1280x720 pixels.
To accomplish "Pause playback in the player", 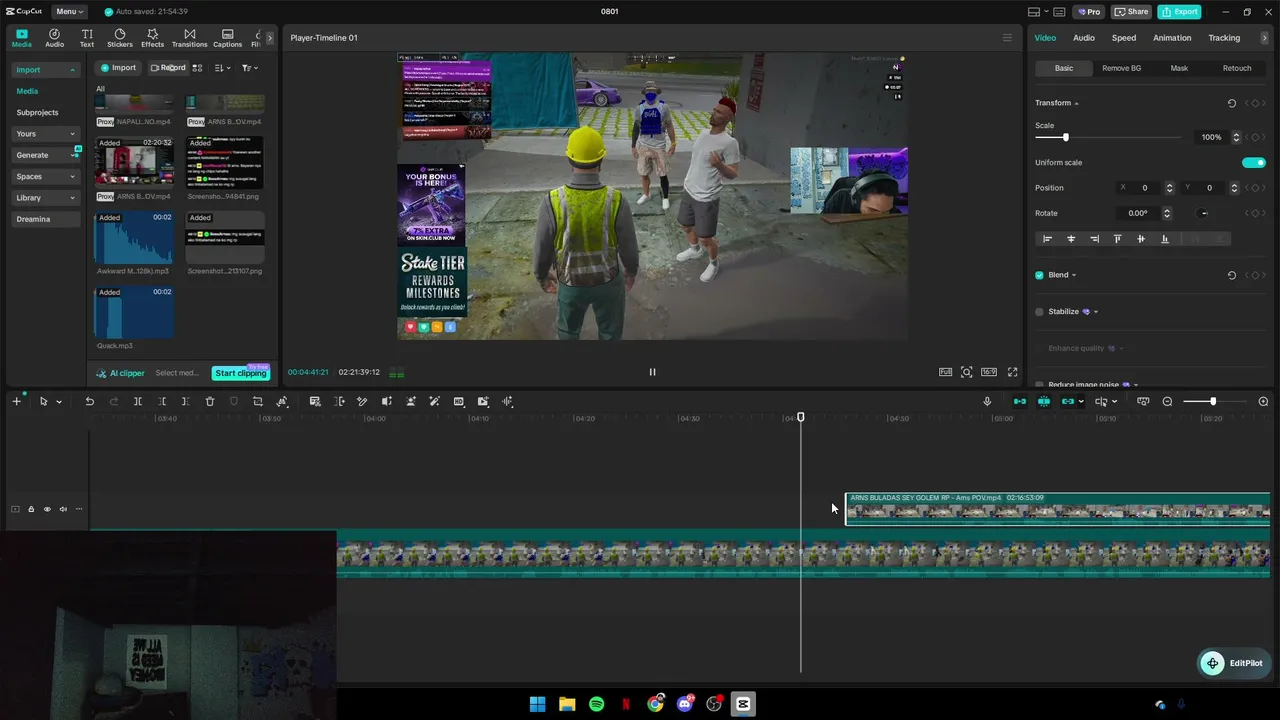I will [x=652, y=372].
